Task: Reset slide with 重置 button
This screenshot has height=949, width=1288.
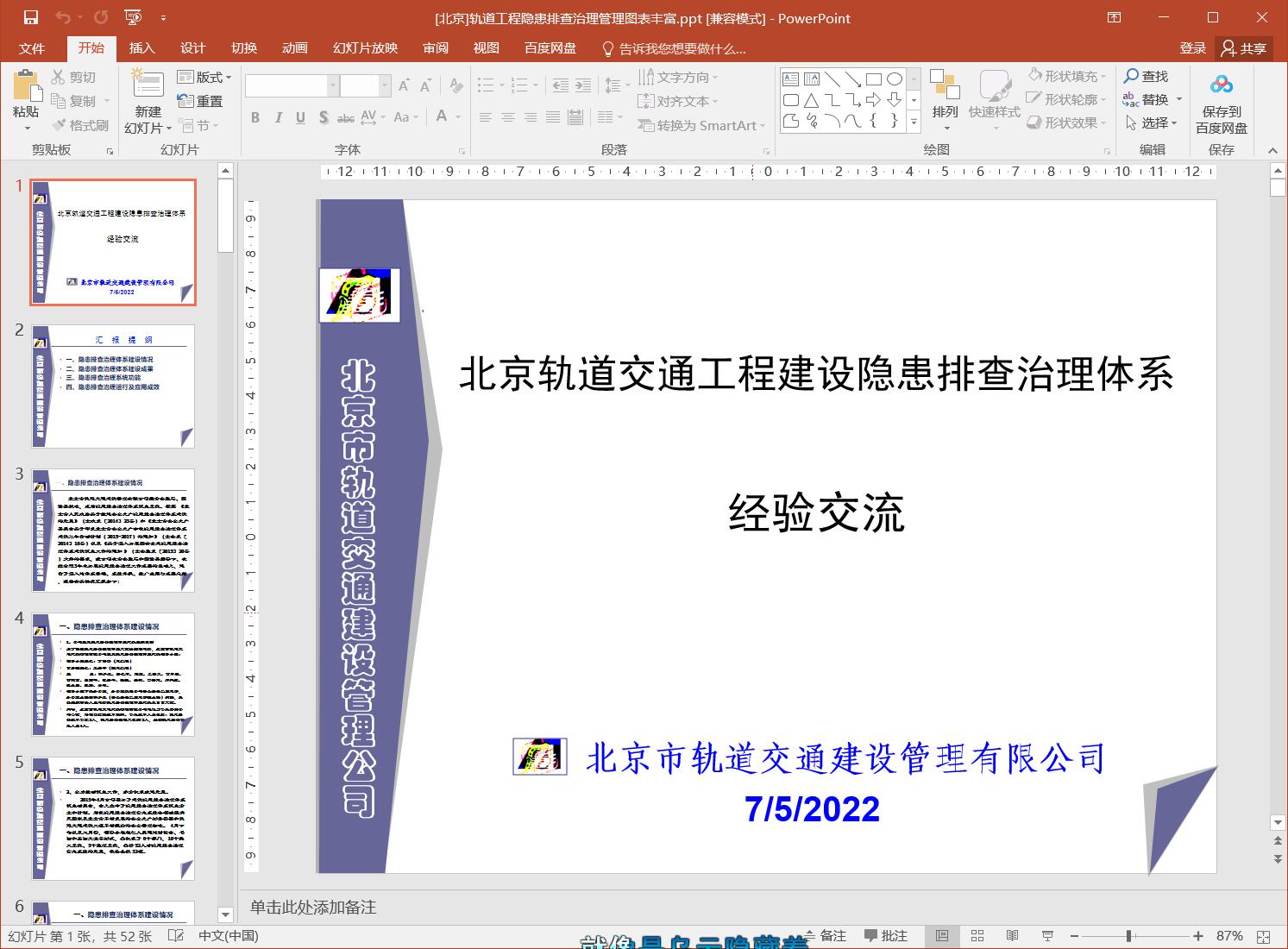Action: (199, 101)
